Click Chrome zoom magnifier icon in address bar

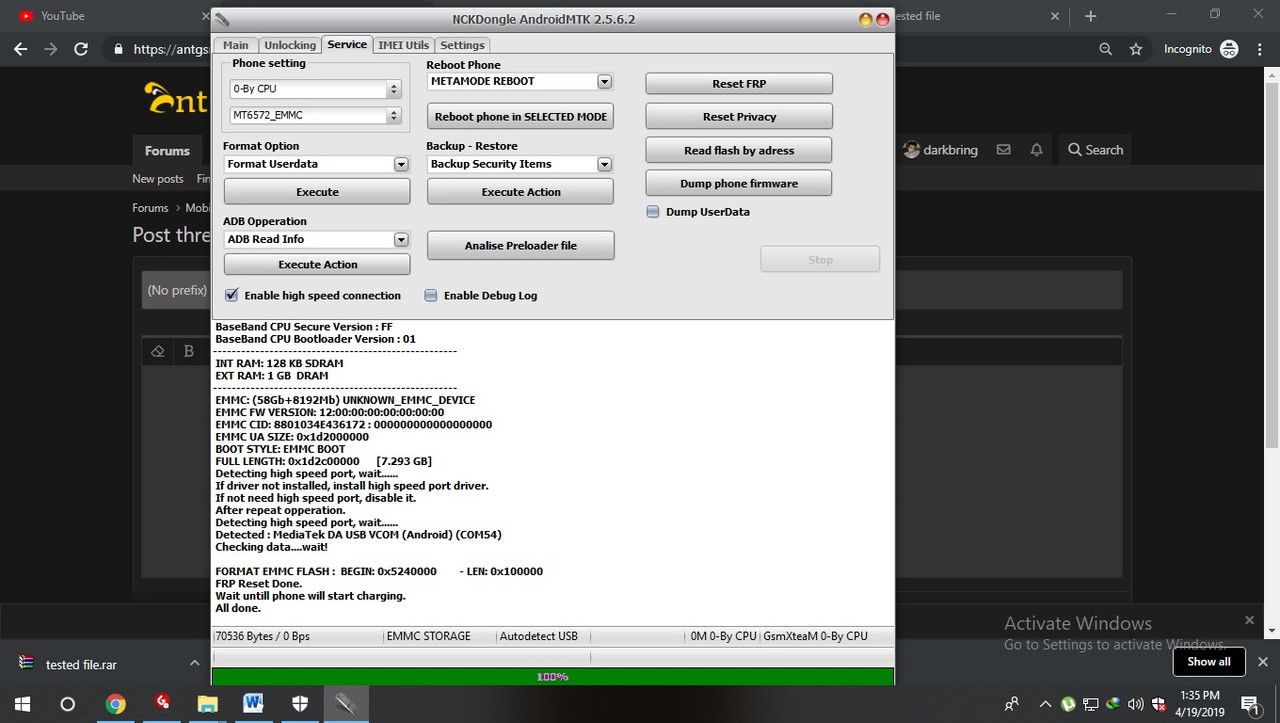(x=1105, y=48)
